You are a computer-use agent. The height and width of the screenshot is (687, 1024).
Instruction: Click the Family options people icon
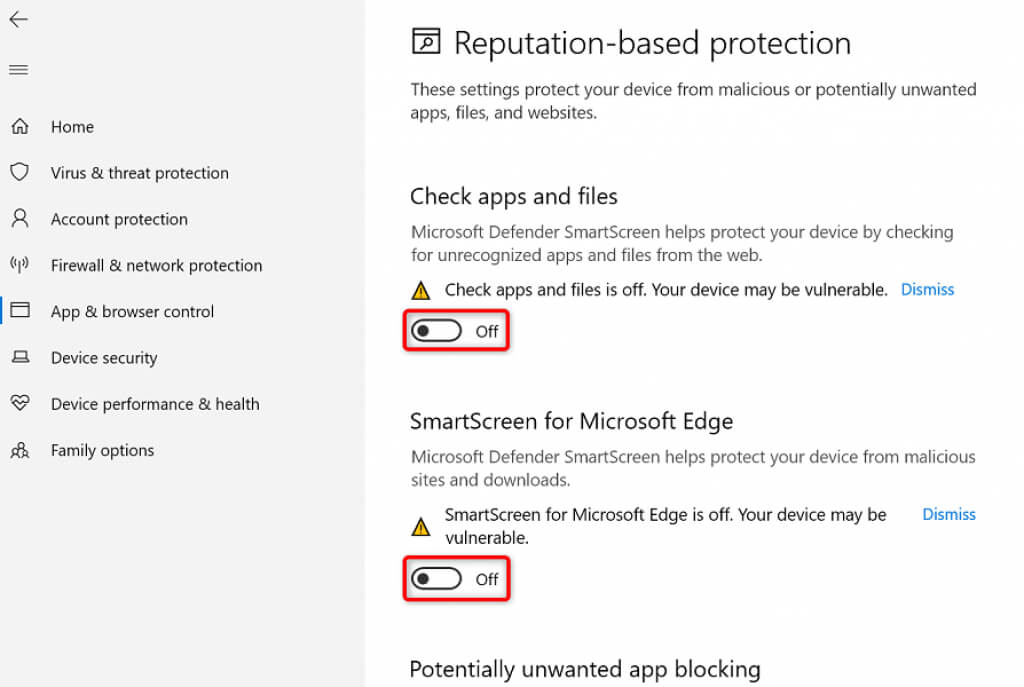(19, 450)
